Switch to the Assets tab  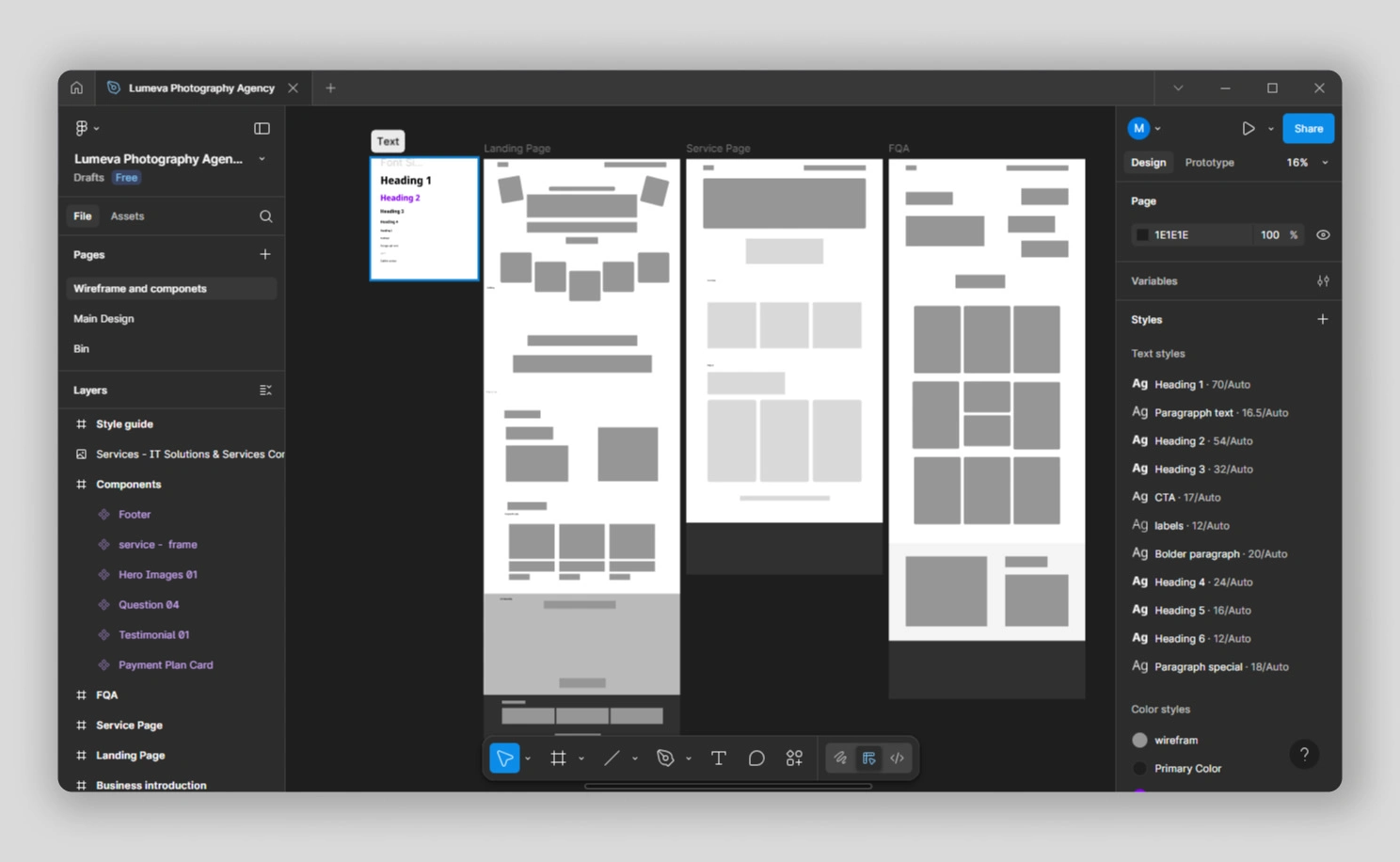point(127,215)
